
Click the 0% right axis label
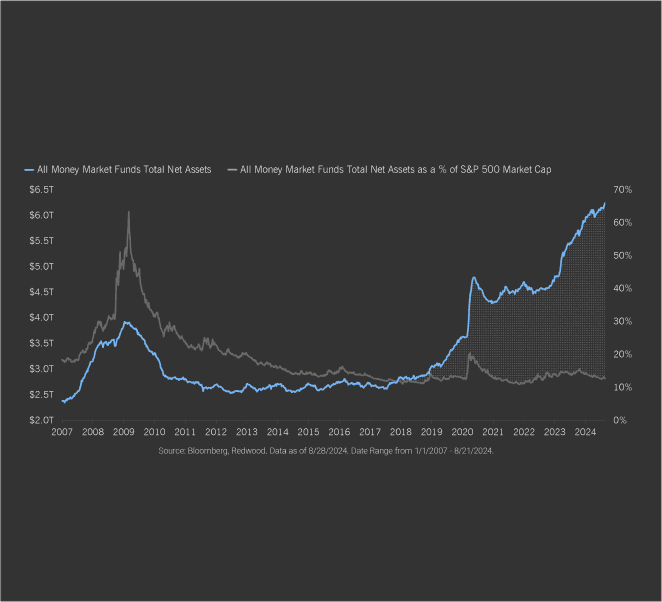click(620, 420)
